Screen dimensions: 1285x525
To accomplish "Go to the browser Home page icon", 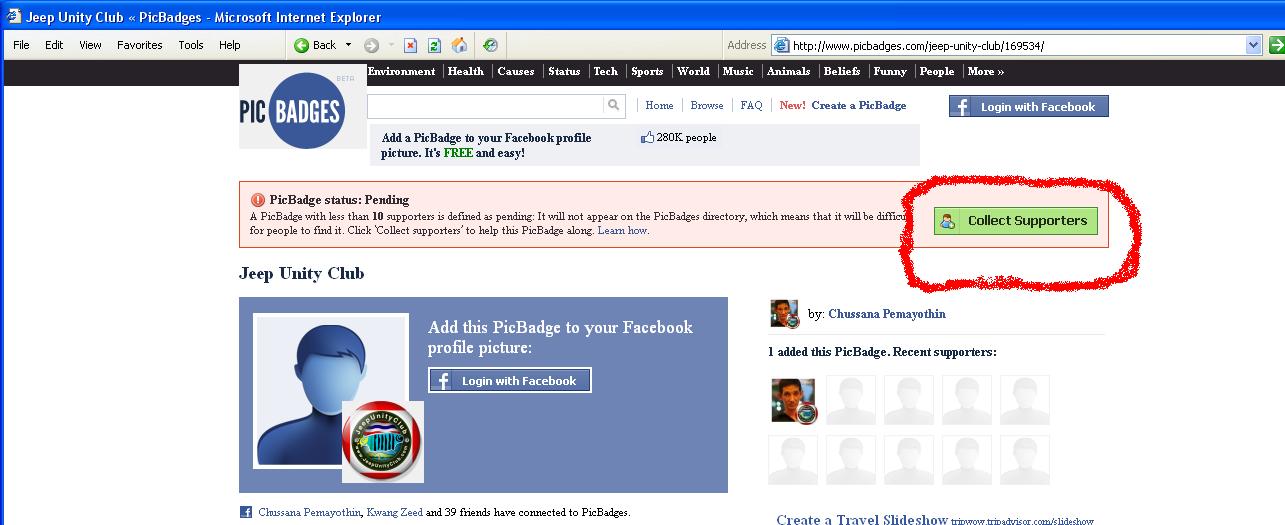I will click(x=459, y=45).
